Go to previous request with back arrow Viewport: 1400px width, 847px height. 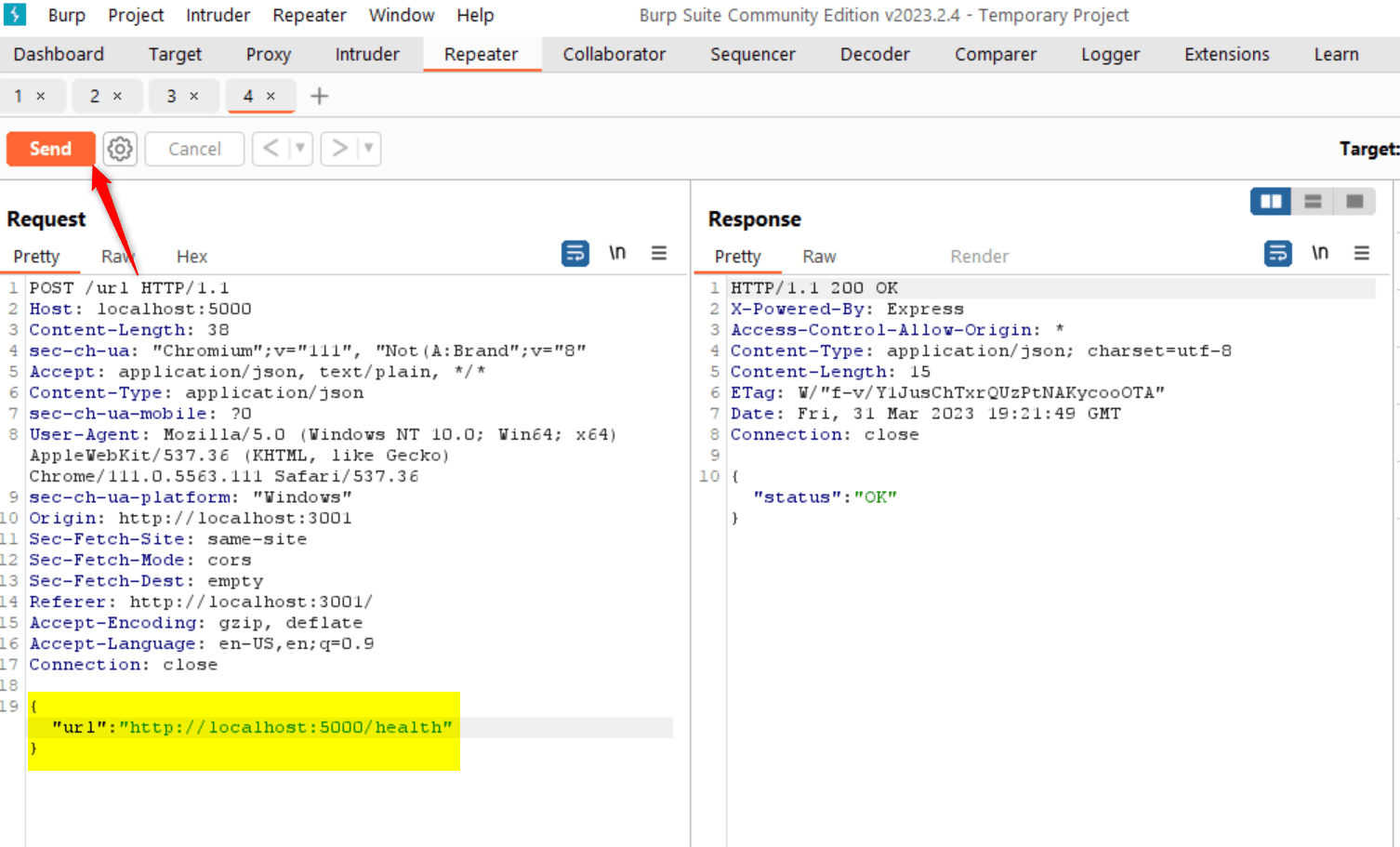coord(271,149)
